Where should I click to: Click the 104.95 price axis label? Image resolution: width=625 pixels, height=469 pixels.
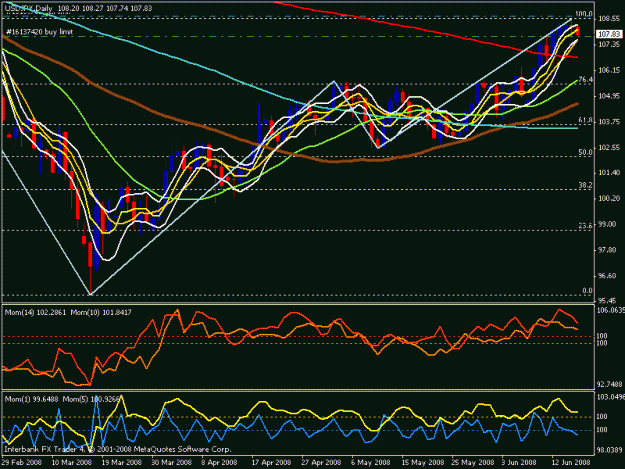[x=609, y=96]
